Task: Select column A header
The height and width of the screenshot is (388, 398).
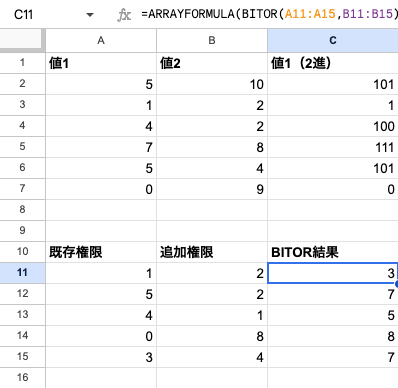Action: (101, 40)
